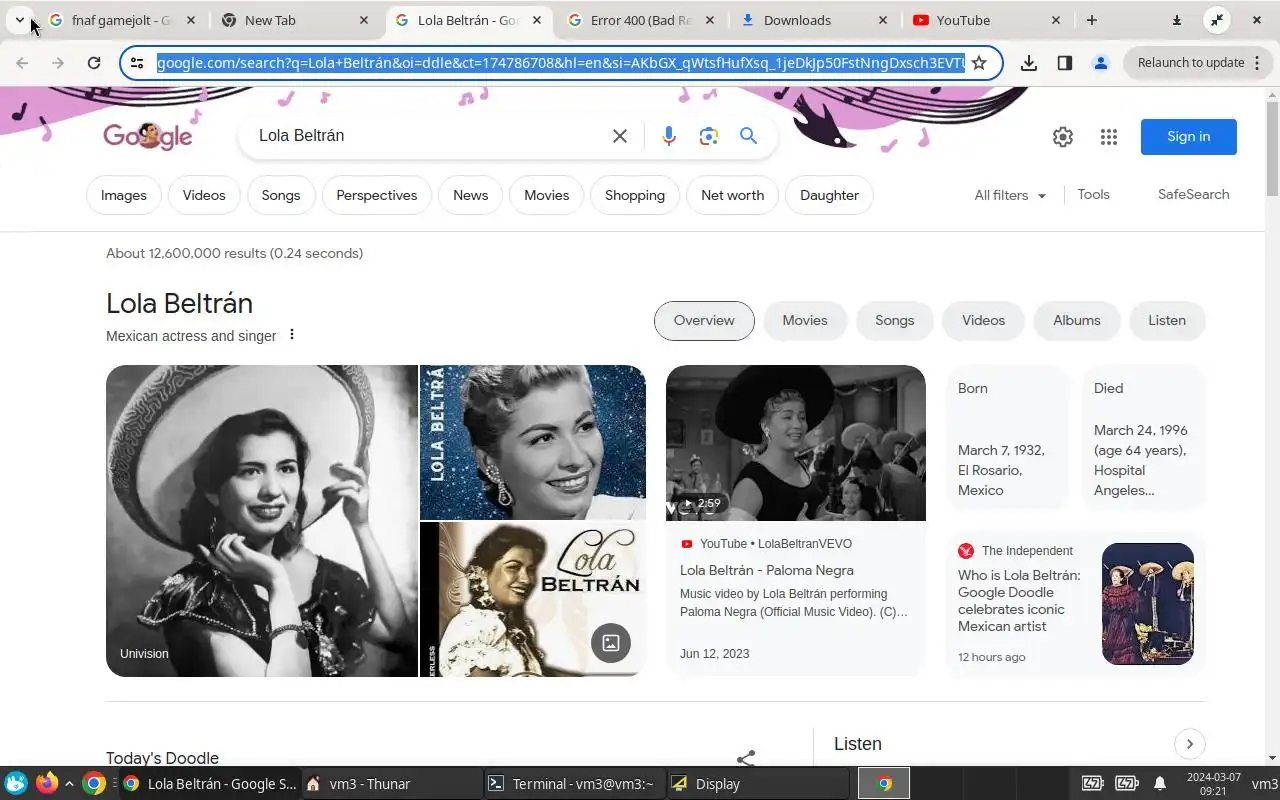
Task: Open the Died info card
Action: [1143, 438]
